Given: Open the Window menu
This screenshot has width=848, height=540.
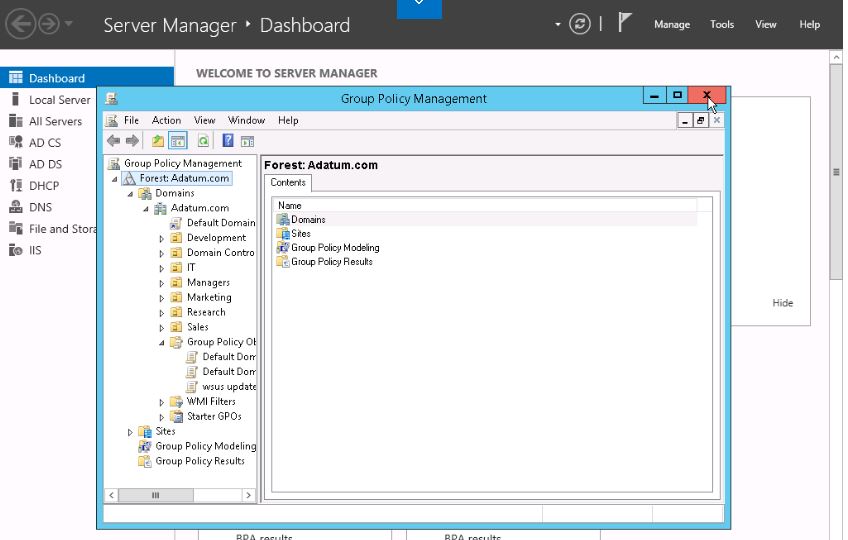Looking at the screenshot, I should point(246,120).
